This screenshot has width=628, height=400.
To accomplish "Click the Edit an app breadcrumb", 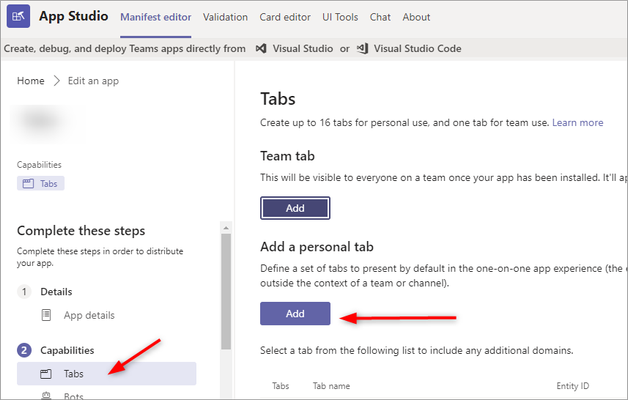I will [x=93, y=81].
